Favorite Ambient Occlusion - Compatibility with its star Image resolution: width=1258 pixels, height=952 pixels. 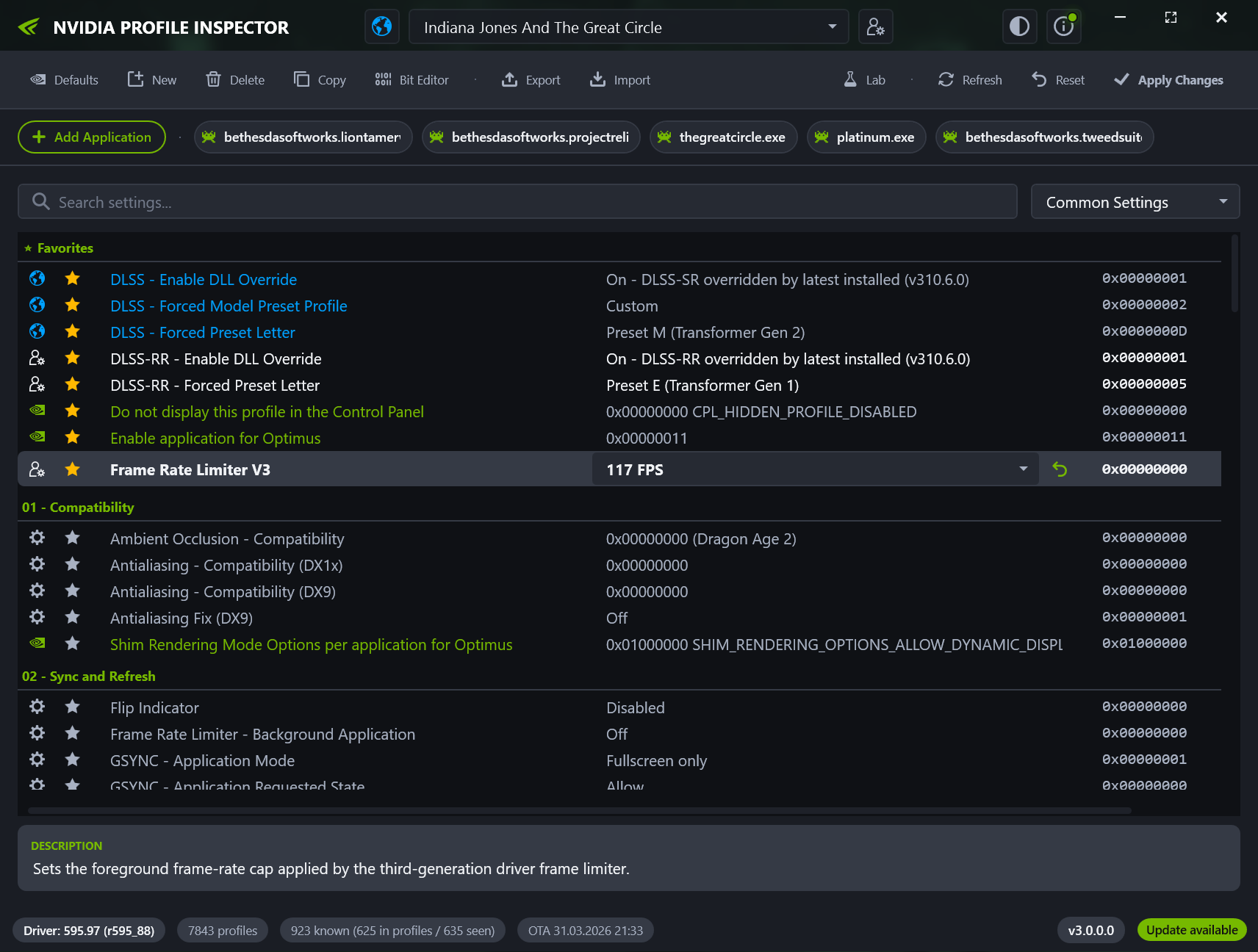coord(72,538)
